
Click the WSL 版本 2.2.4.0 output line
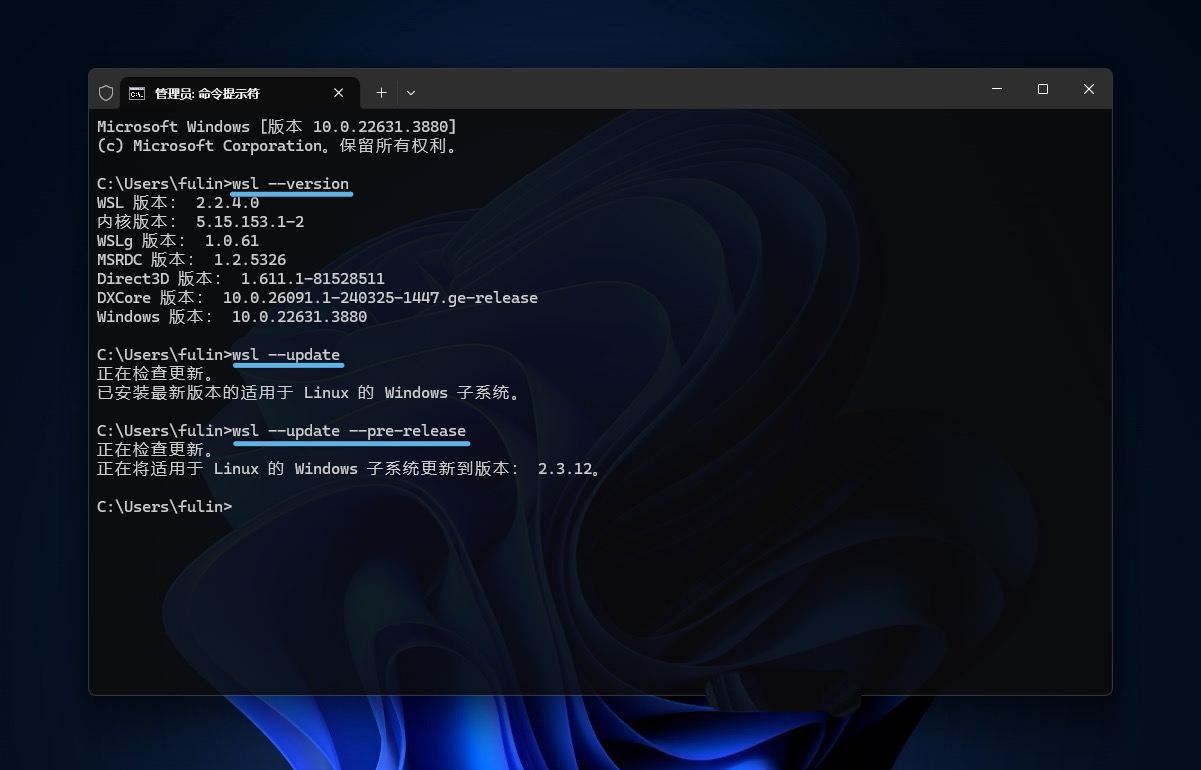click(x=178, y=203)
